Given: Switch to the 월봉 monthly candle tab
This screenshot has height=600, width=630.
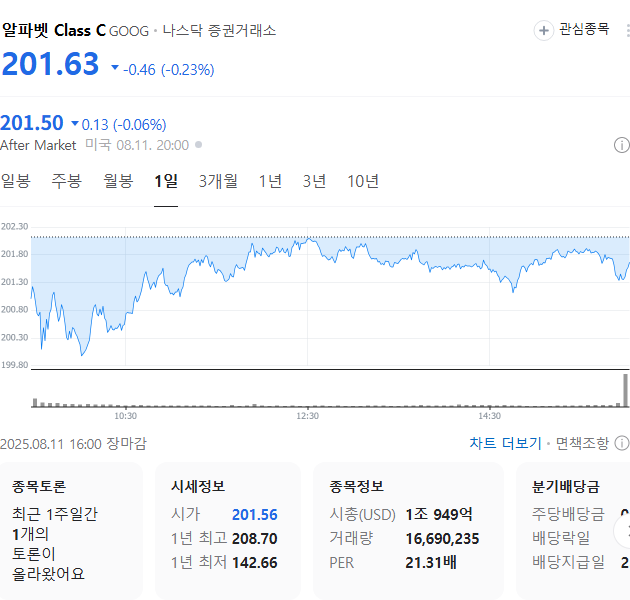Looking at the screenshot, I should coord(118,181).
